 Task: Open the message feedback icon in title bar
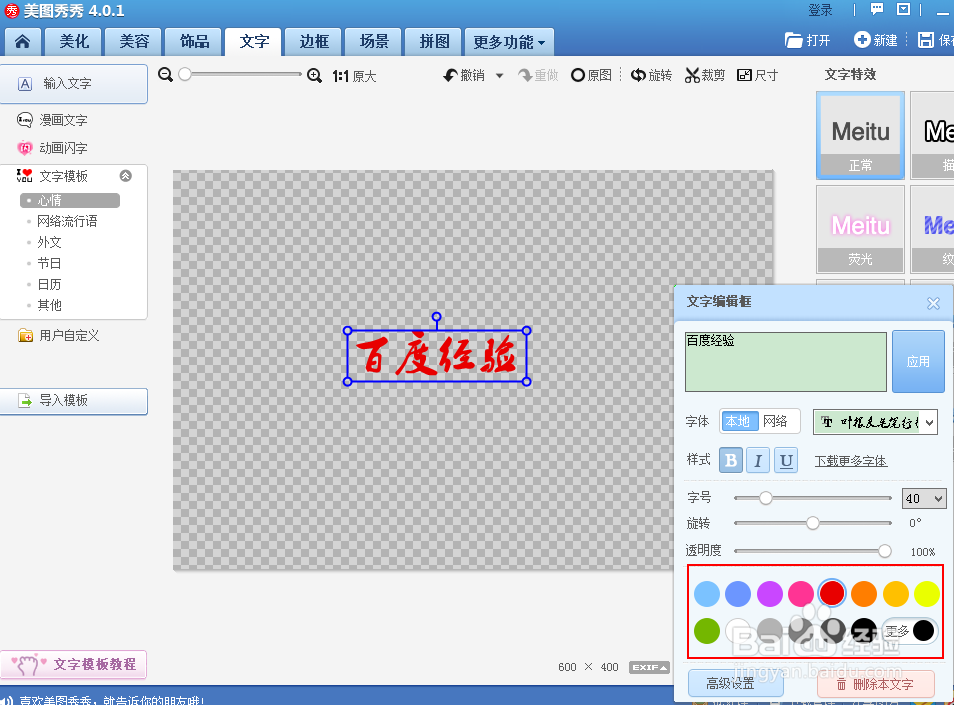877,9
